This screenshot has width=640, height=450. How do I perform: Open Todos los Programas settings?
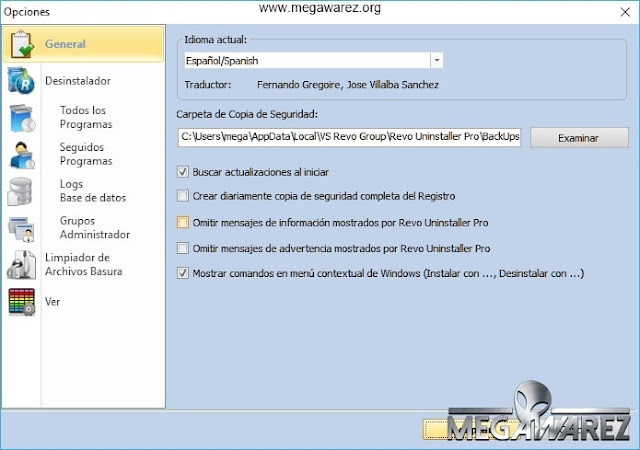[x=86, y=117]
